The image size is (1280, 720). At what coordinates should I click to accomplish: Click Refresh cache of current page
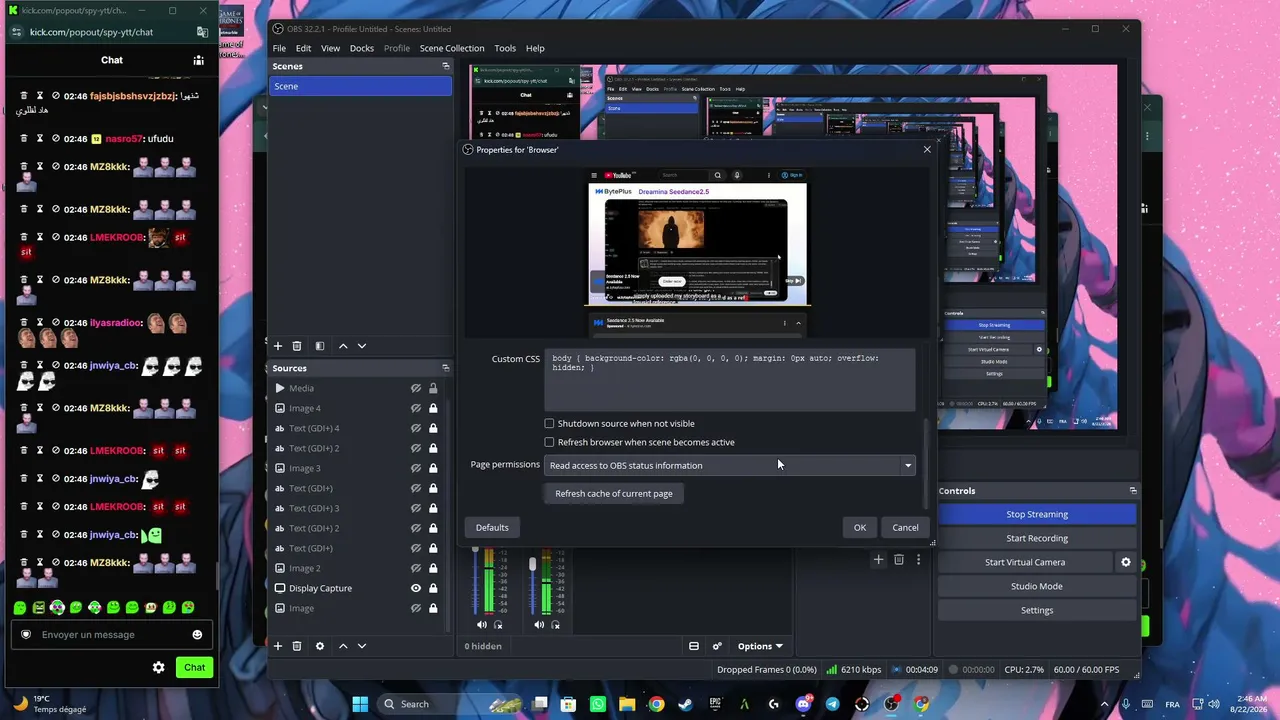tap(614, 493)
